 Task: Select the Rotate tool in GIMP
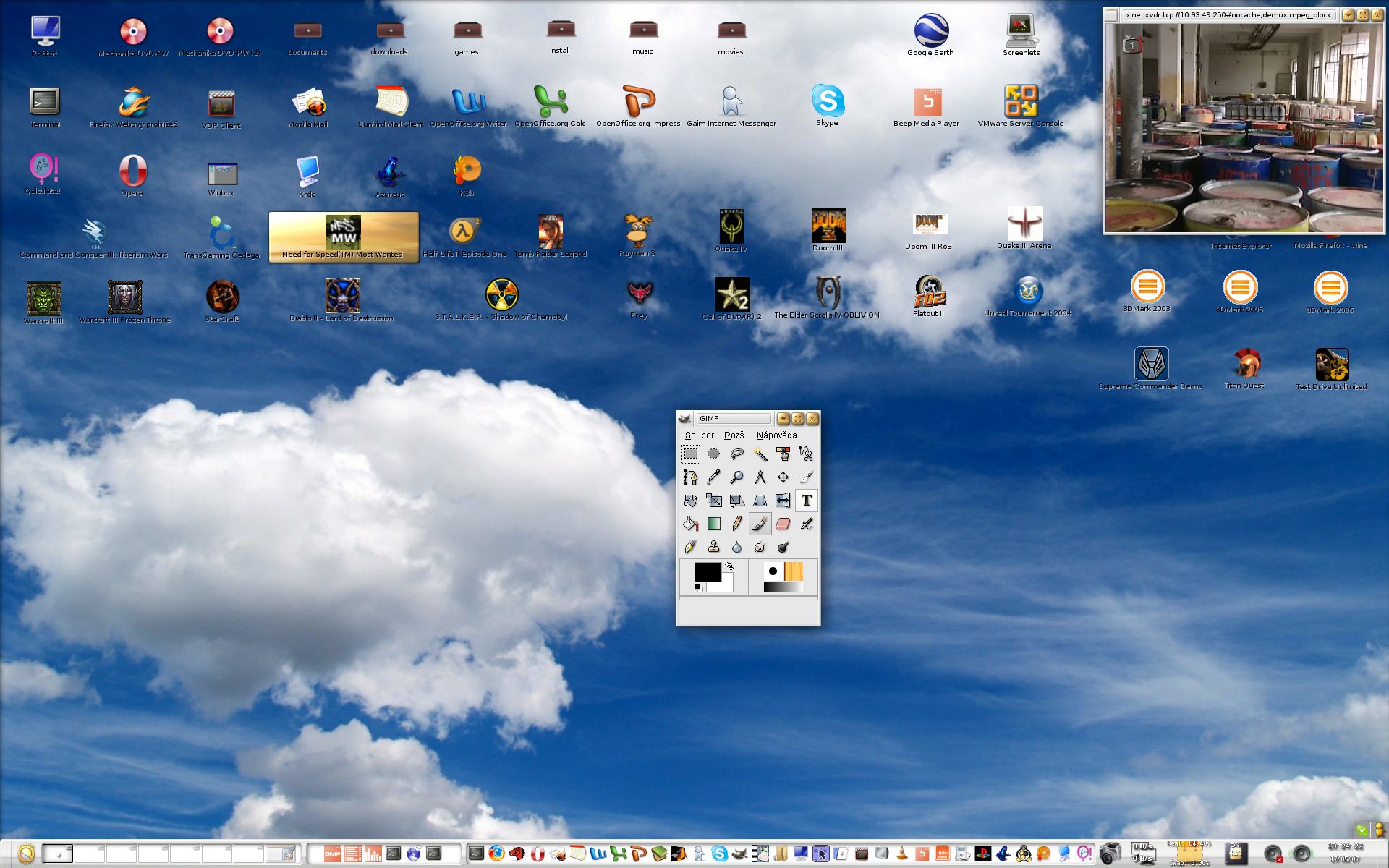coord(691,501)
